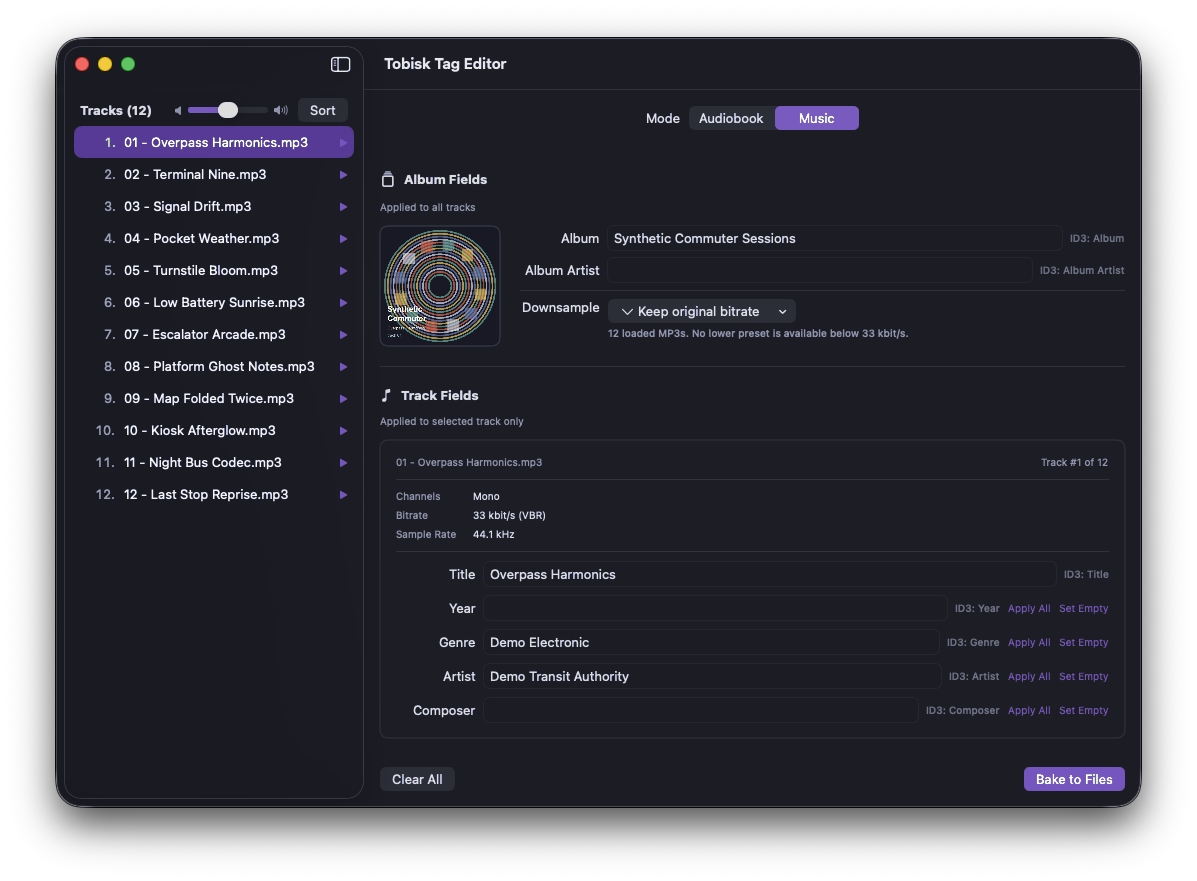Image resolution: width=1197 pixels, height=881 pixels.
Task: Open the Downsample bitrate dropdown
Action: [x=702, y=311]
